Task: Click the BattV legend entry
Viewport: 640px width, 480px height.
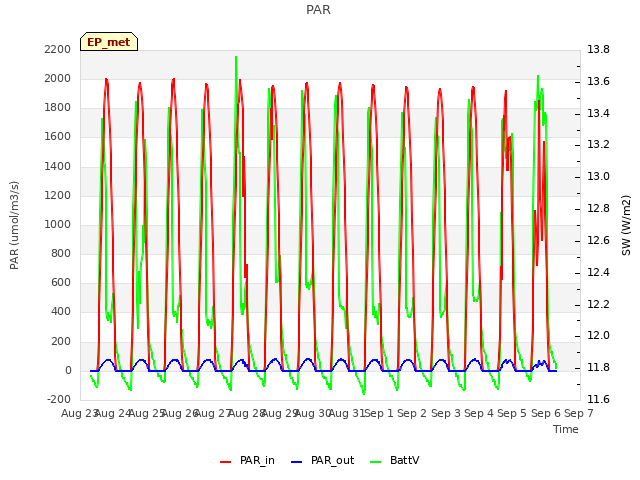Action: coord(394,460)
